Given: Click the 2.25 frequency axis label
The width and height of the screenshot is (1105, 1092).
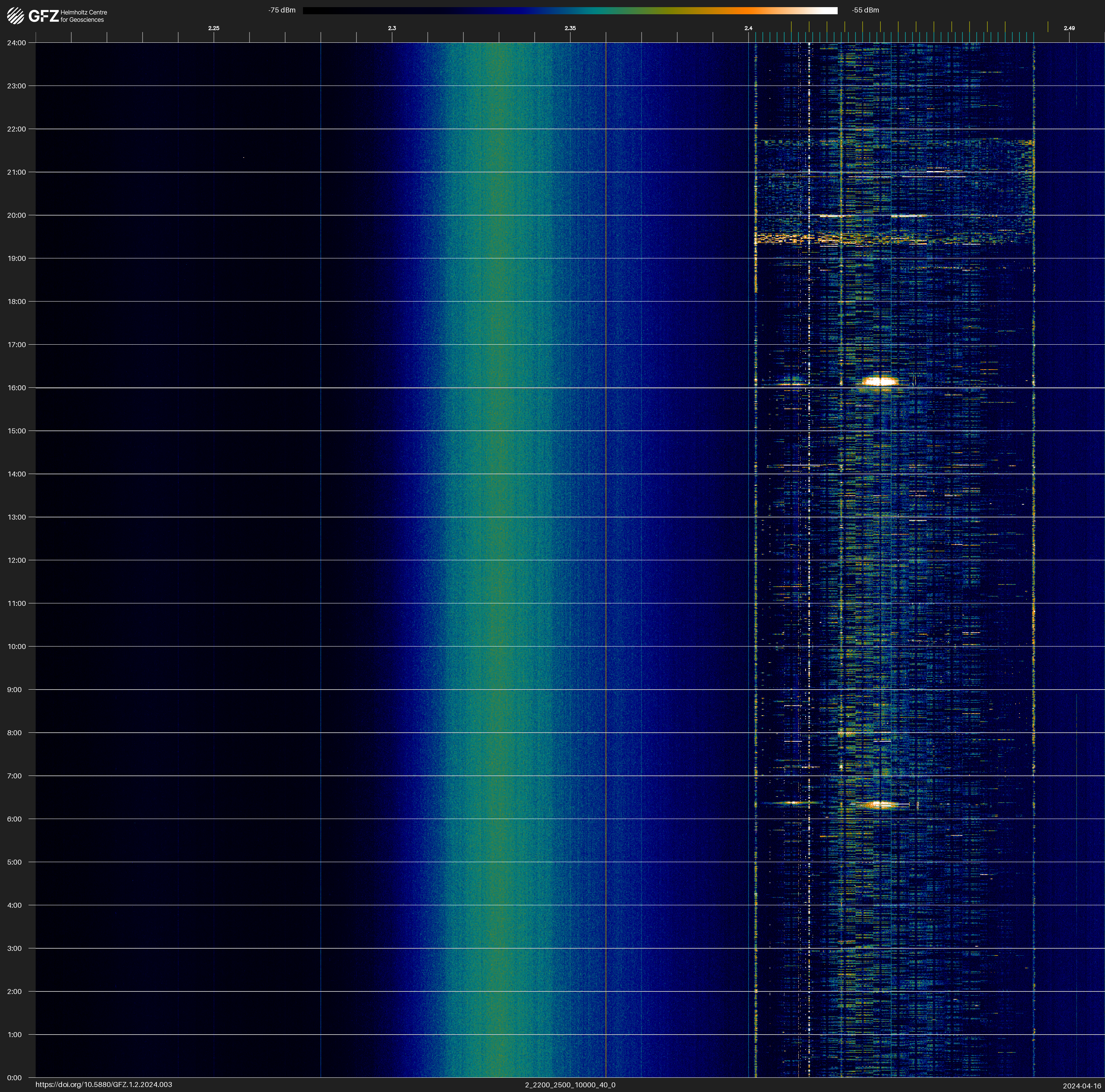Looking at the screenshot, I should (x=213, y=28).
